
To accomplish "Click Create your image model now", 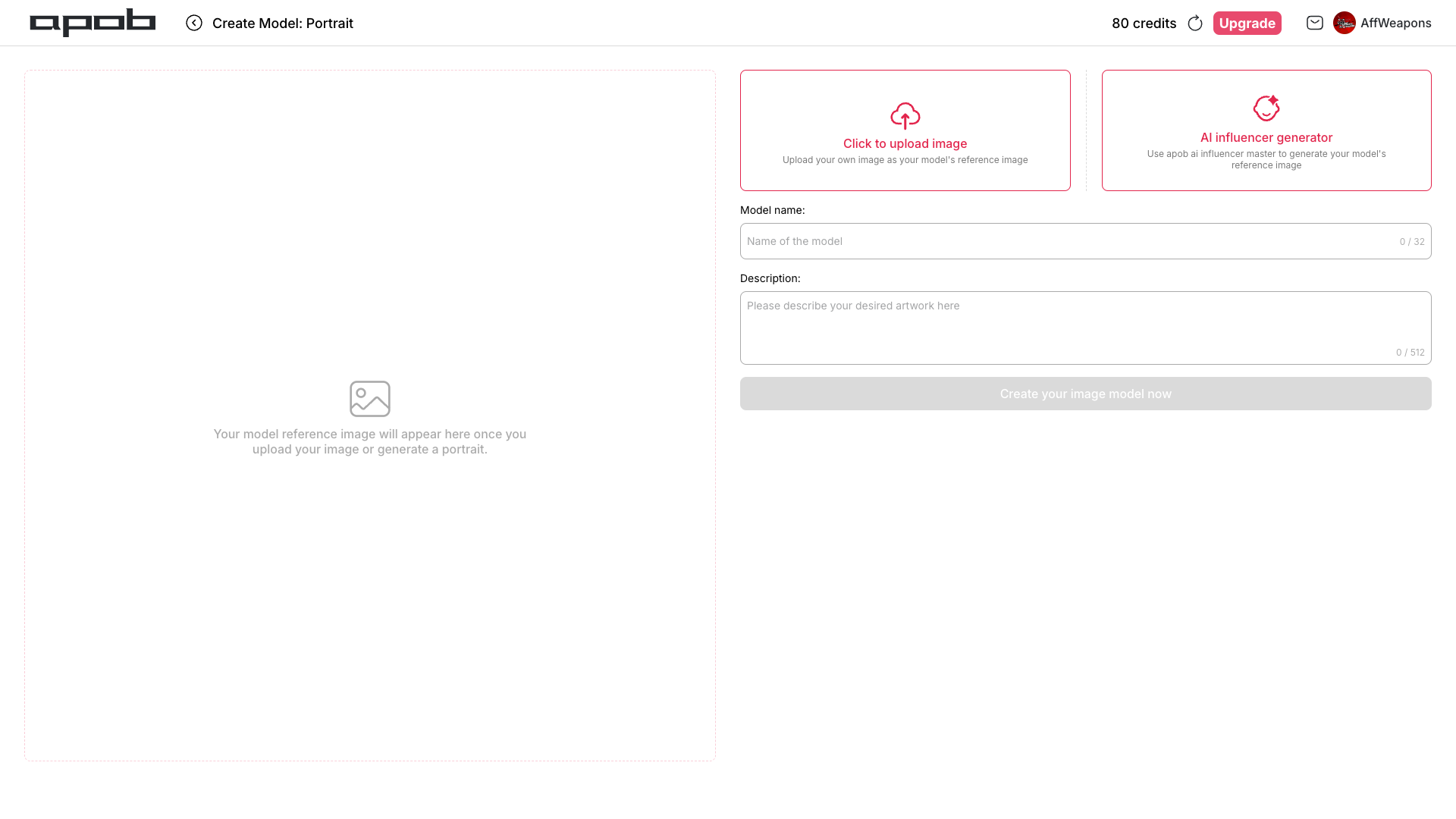I will click(1085, 394).
